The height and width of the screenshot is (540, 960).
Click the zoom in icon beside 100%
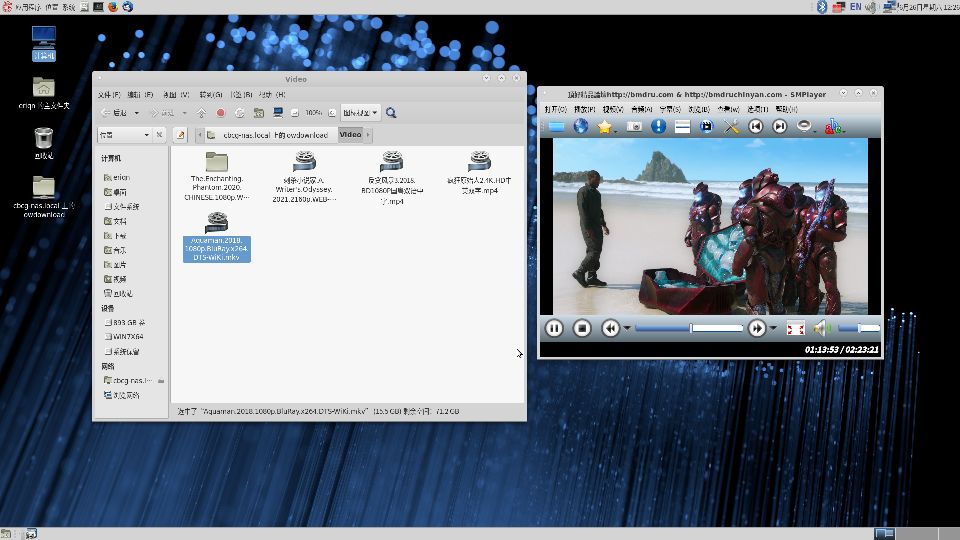(332, 113)
